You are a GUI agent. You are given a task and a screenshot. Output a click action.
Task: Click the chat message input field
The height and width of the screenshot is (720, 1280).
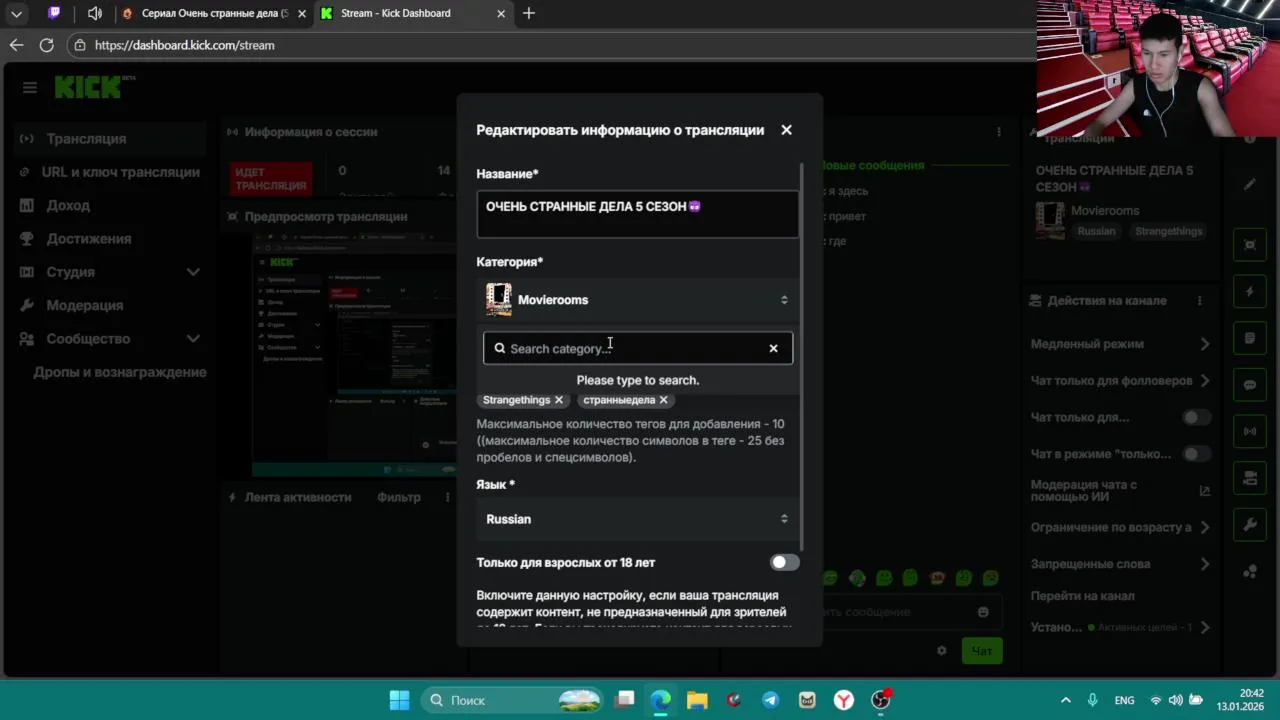tap(906, 612)
